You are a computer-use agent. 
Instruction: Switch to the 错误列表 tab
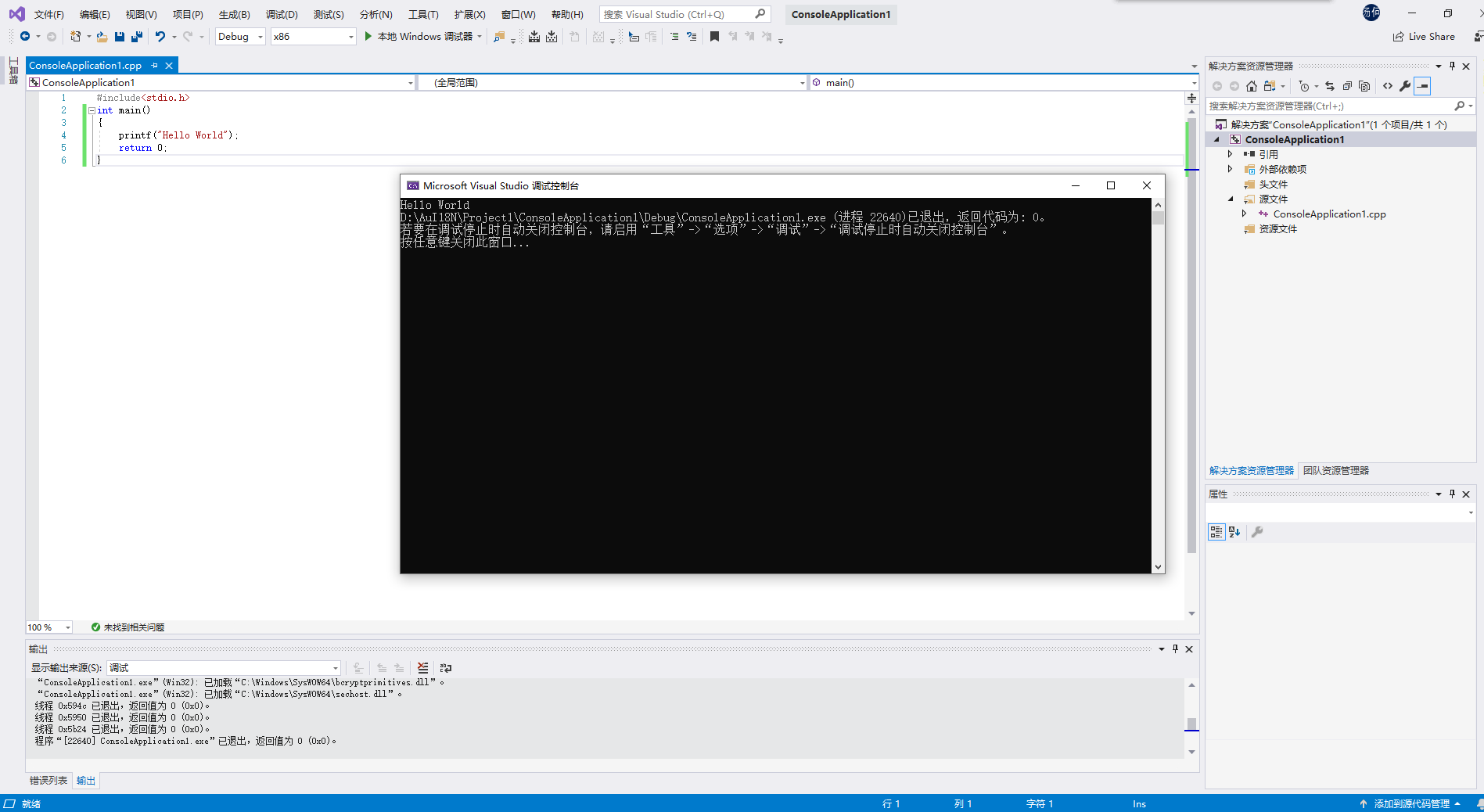tap(49, 780)
